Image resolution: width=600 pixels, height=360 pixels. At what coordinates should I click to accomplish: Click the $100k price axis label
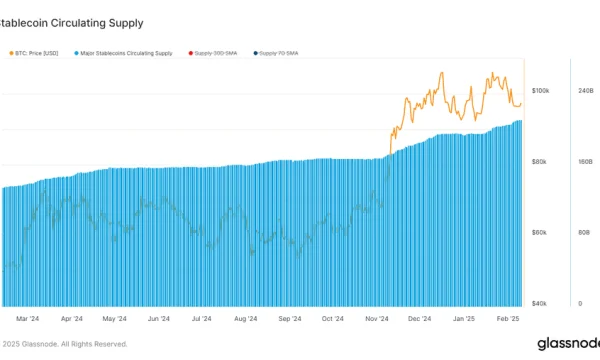tap(541, 91)
